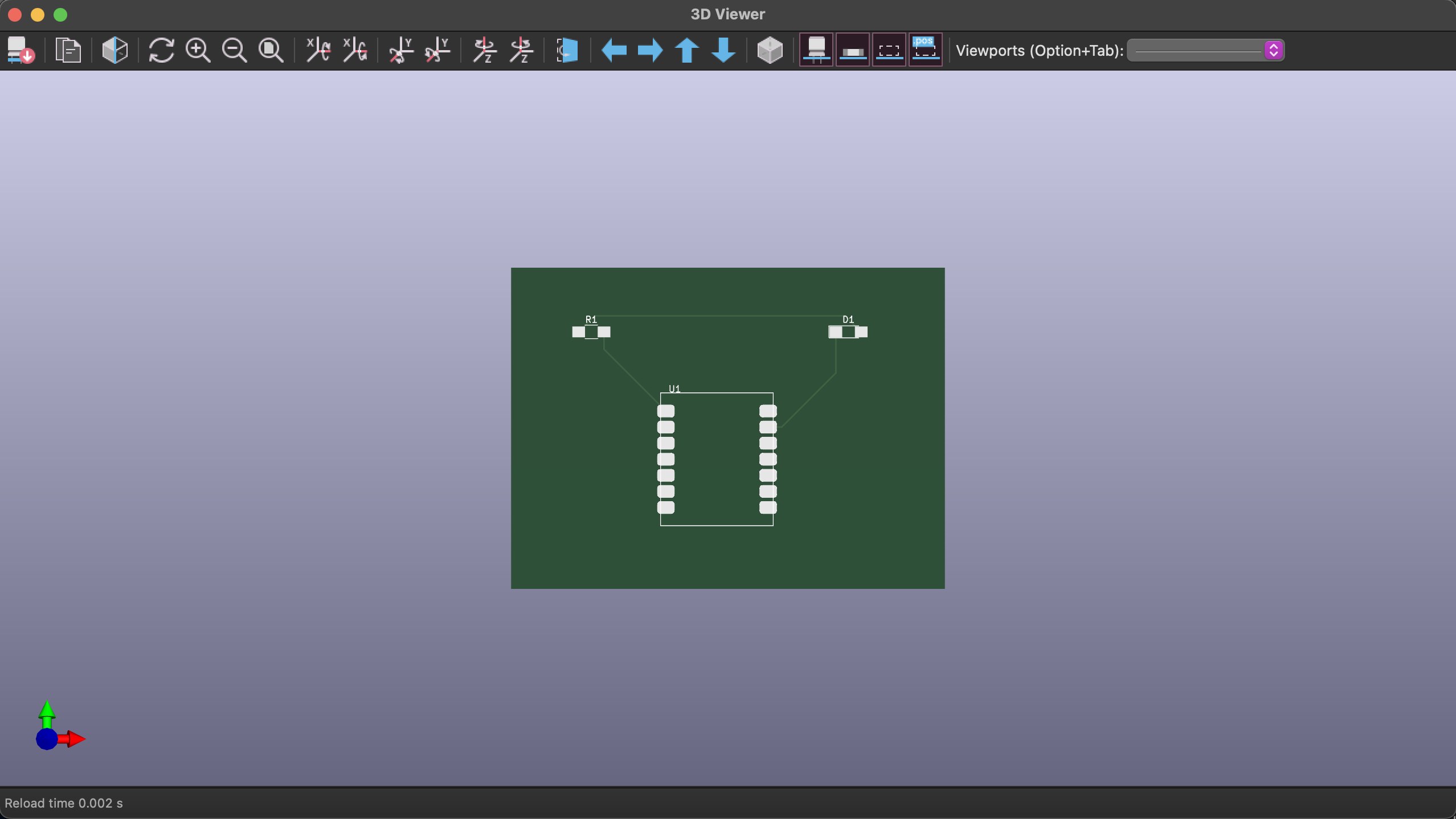
Task: Copy 3D image to clipboard
Action: [x=68, y=50]
